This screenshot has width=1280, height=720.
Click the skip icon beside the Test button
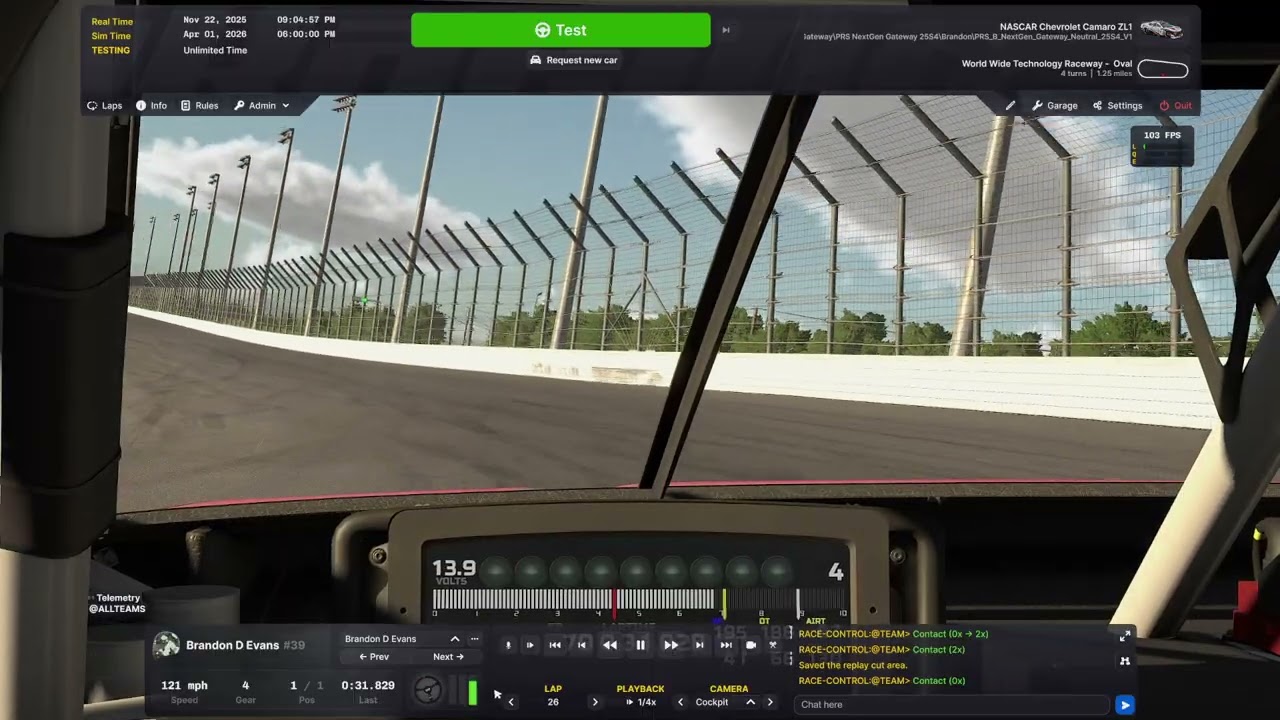726,30
